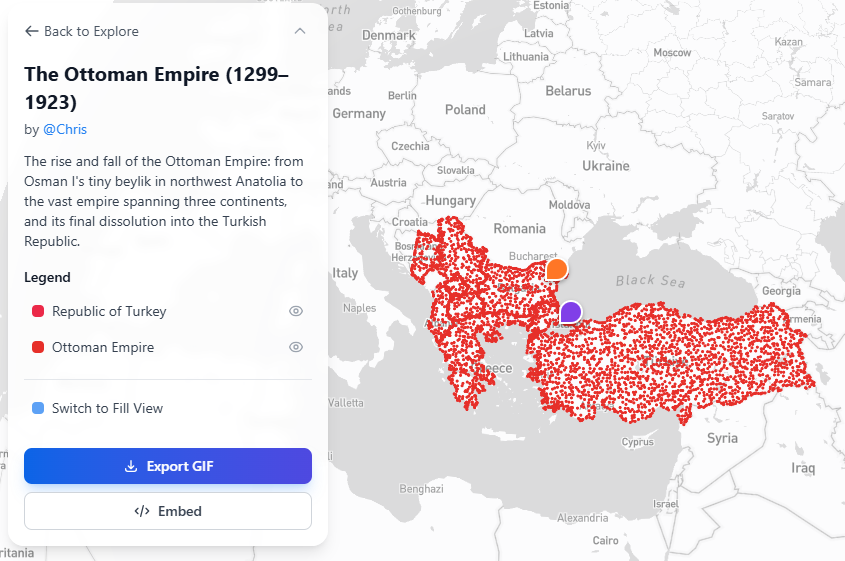Click the Samara label on map
The width and height of the screenshot is (845, 561).
813,82
